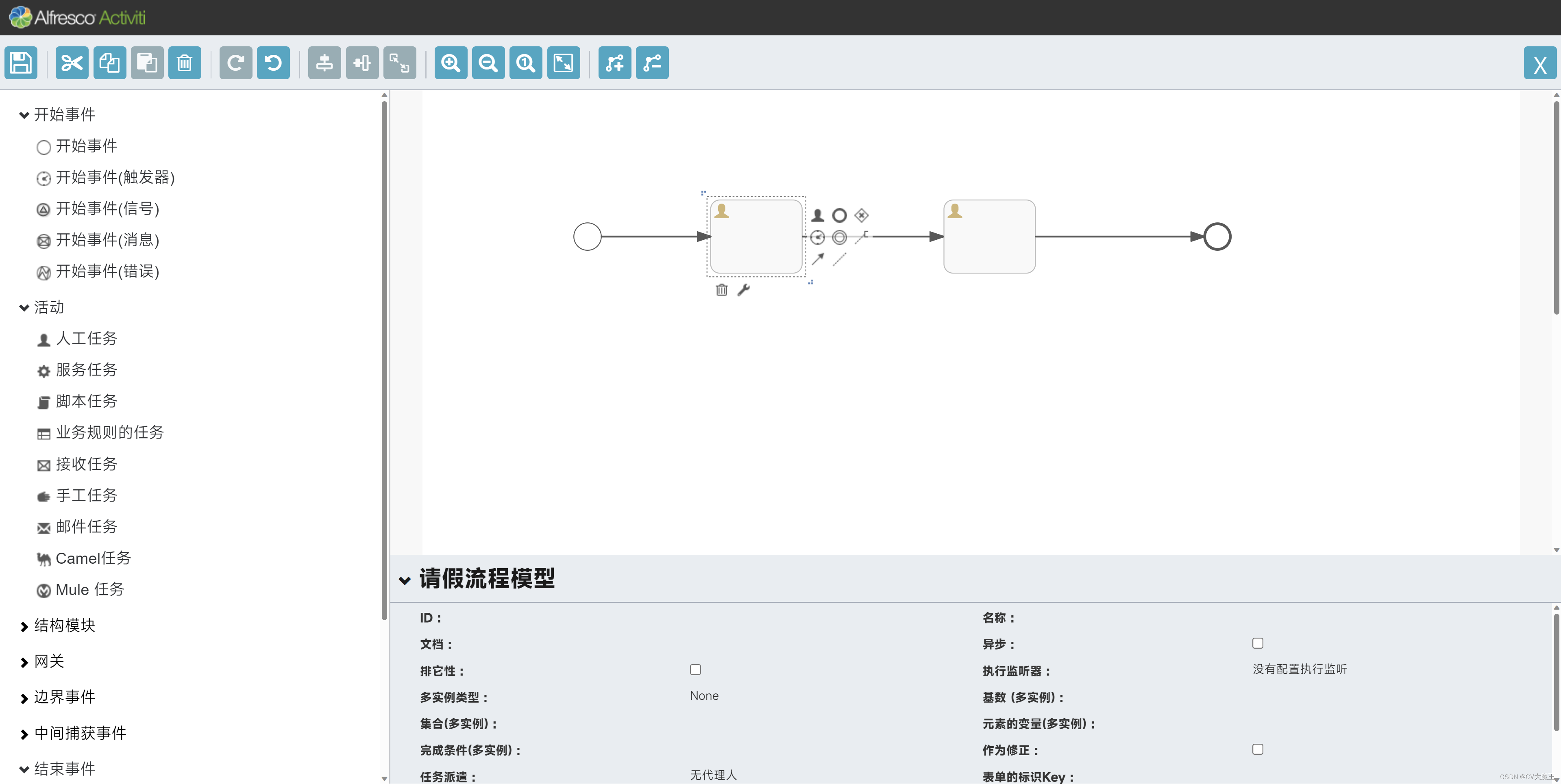
Task: Select 开始事件 item in the palette
Action: pos(77,146)
